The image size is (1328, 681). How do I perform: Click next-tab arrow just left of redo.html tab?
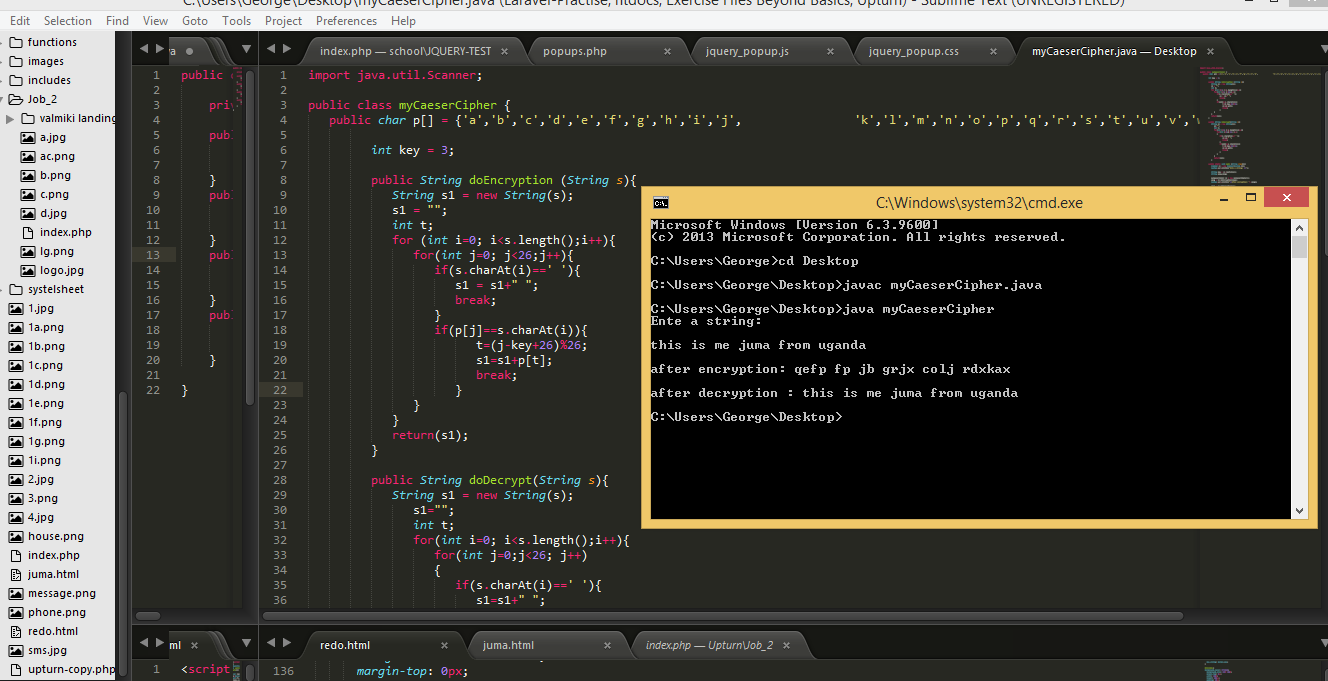288,644
